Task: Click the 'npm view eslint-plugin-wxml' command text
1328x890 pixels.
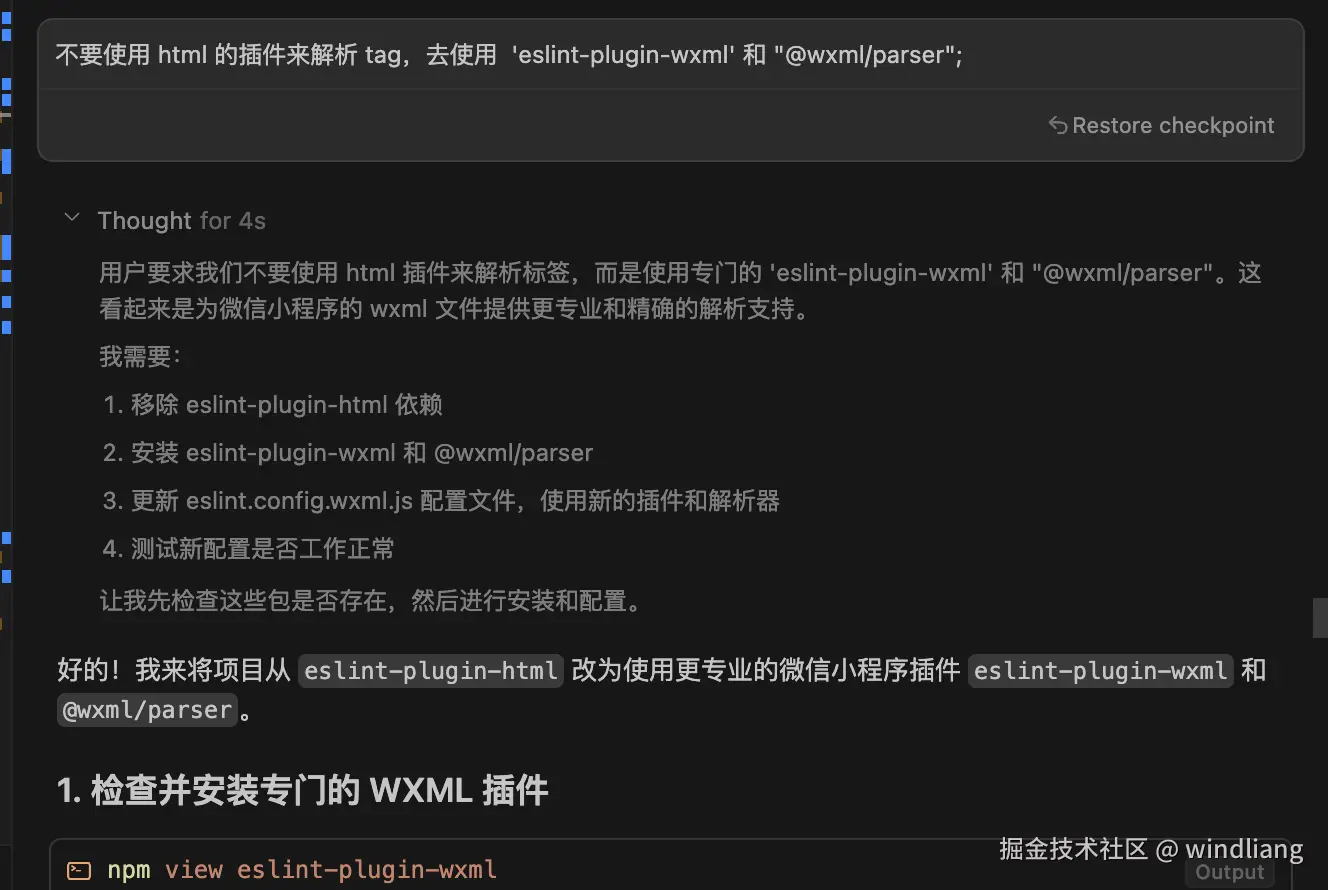Action: 302,870
